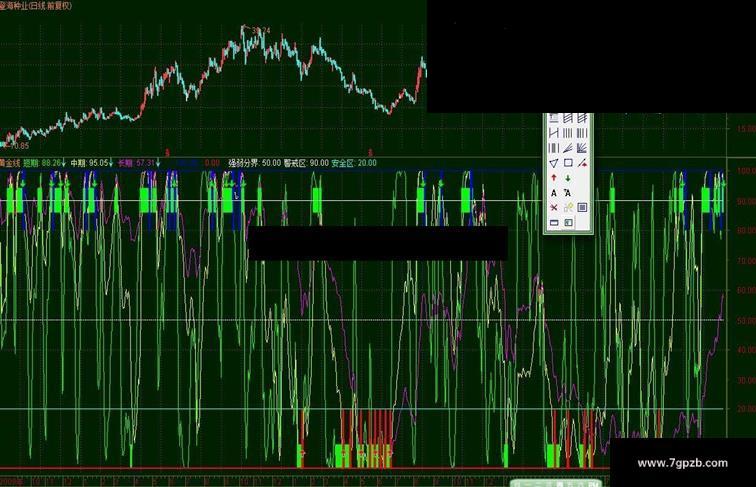
Task: Select the vertical lines tool right of cycle lines
Action: point(582,133)
